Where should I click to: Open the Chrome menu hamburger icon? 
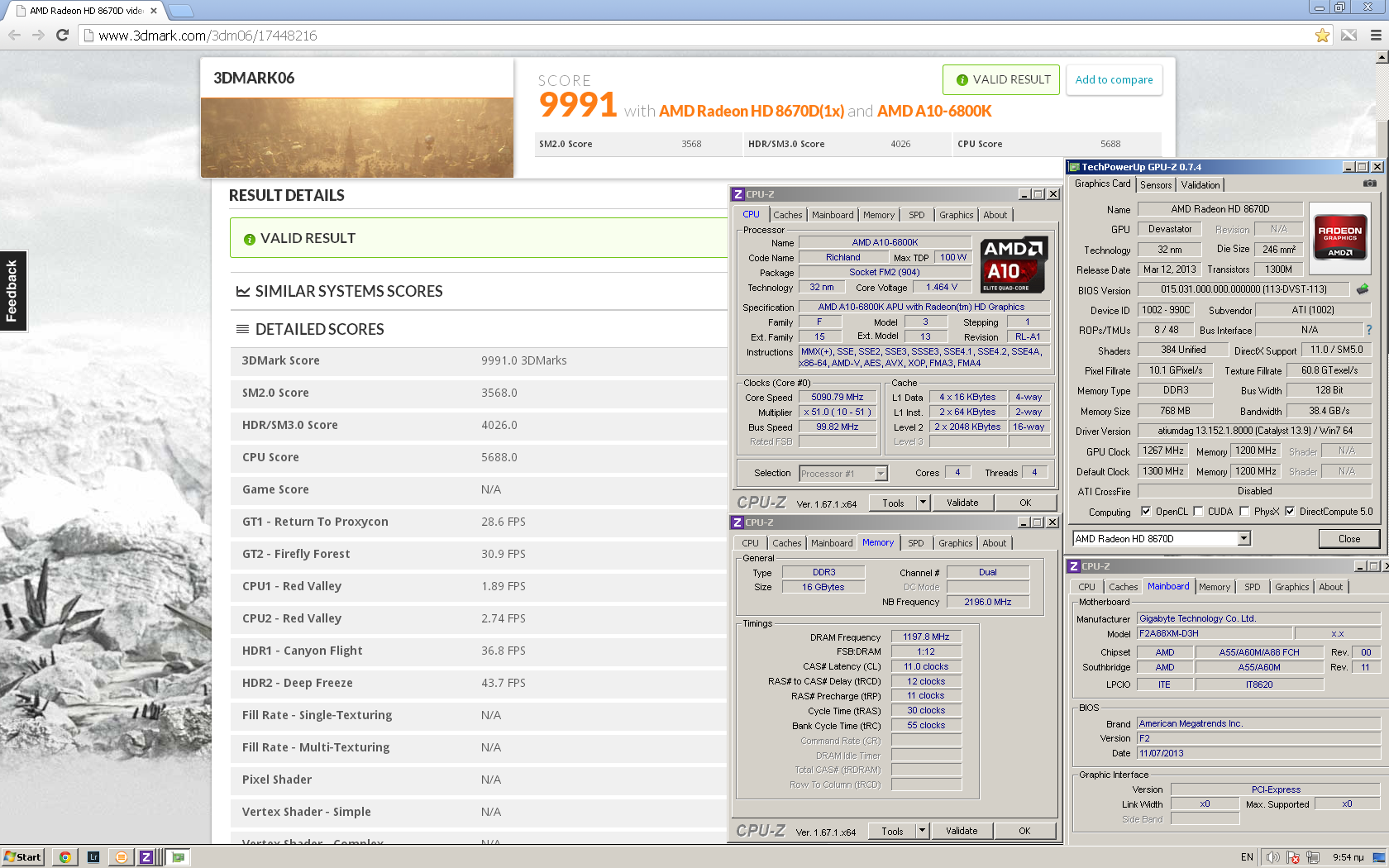(1376, 36)
